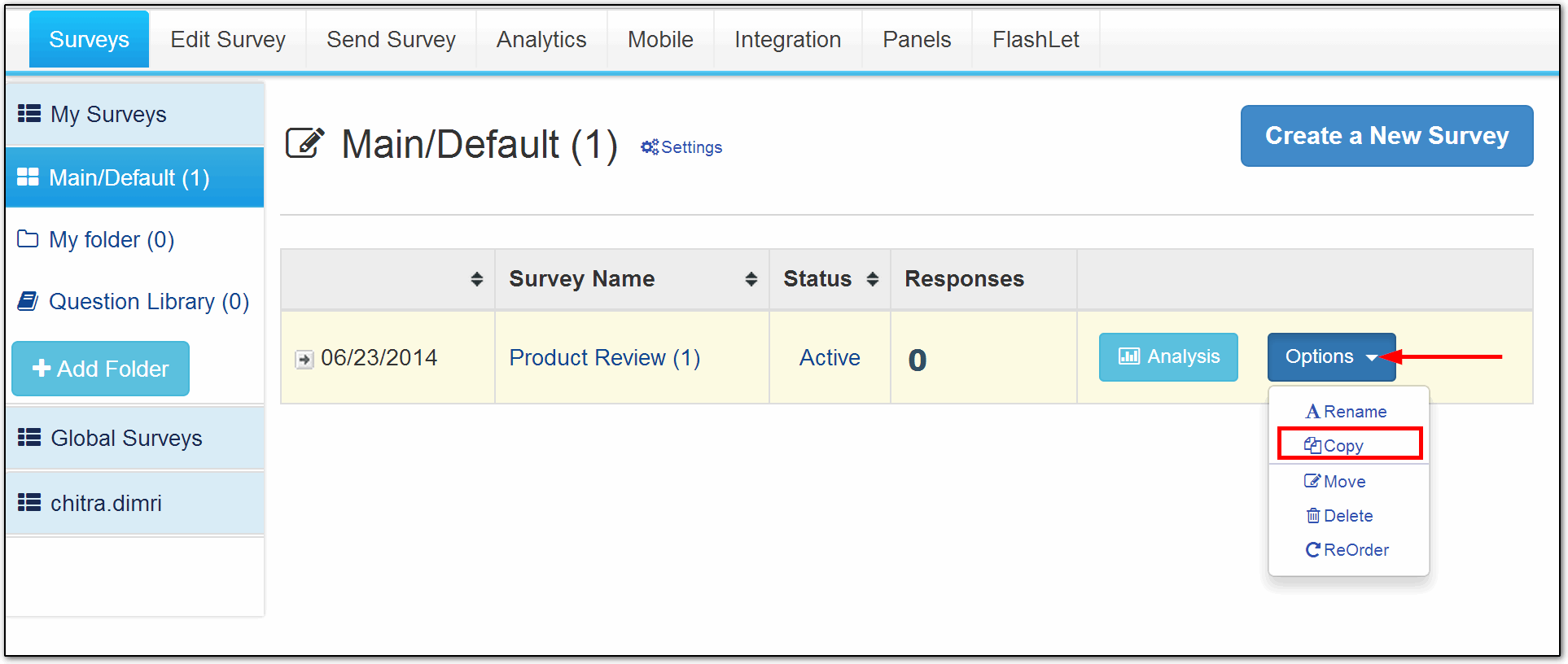Click Create a New Survey button

tap(1386, 136)
